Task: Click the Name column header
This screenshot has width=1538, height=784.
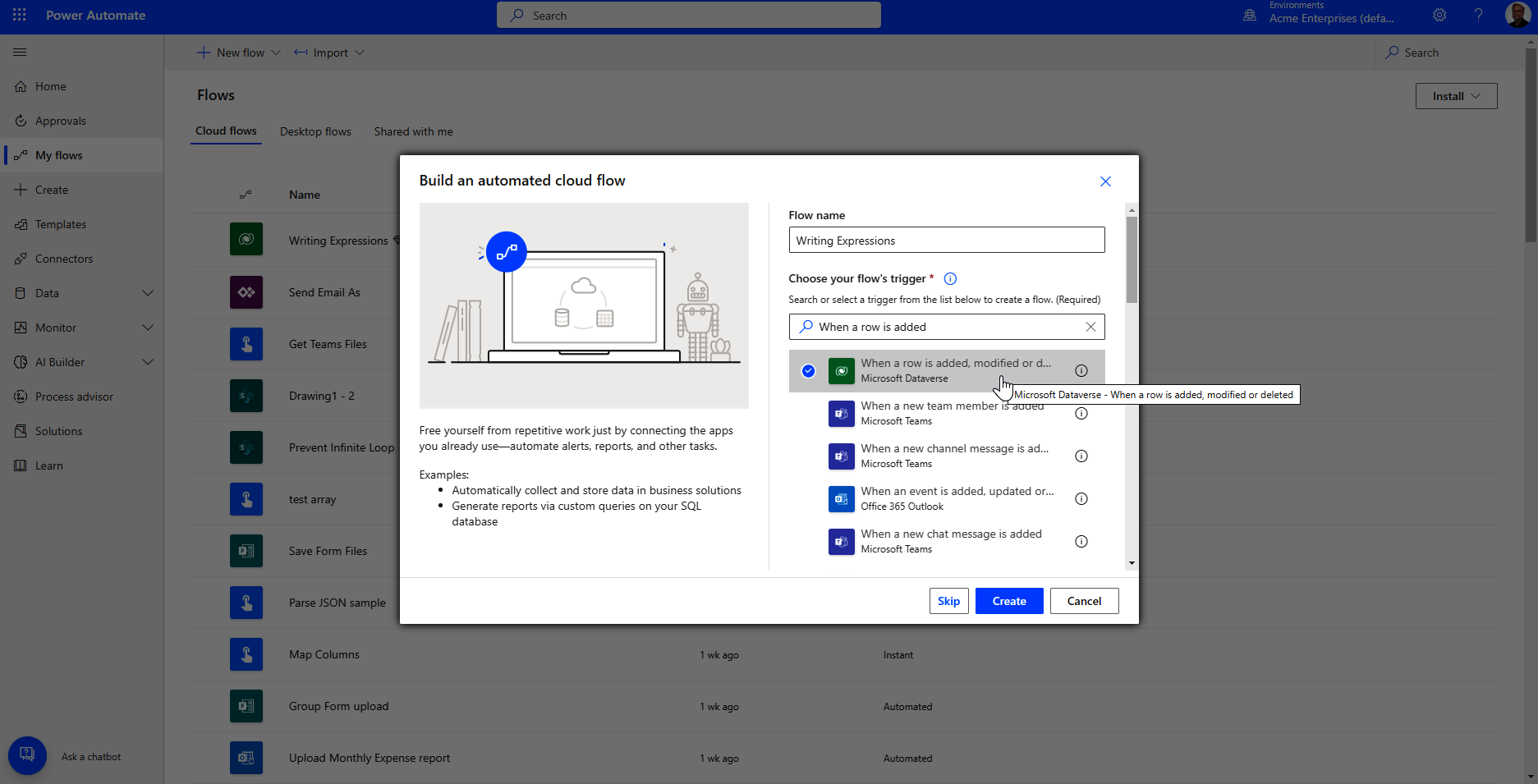Action: 305,195
